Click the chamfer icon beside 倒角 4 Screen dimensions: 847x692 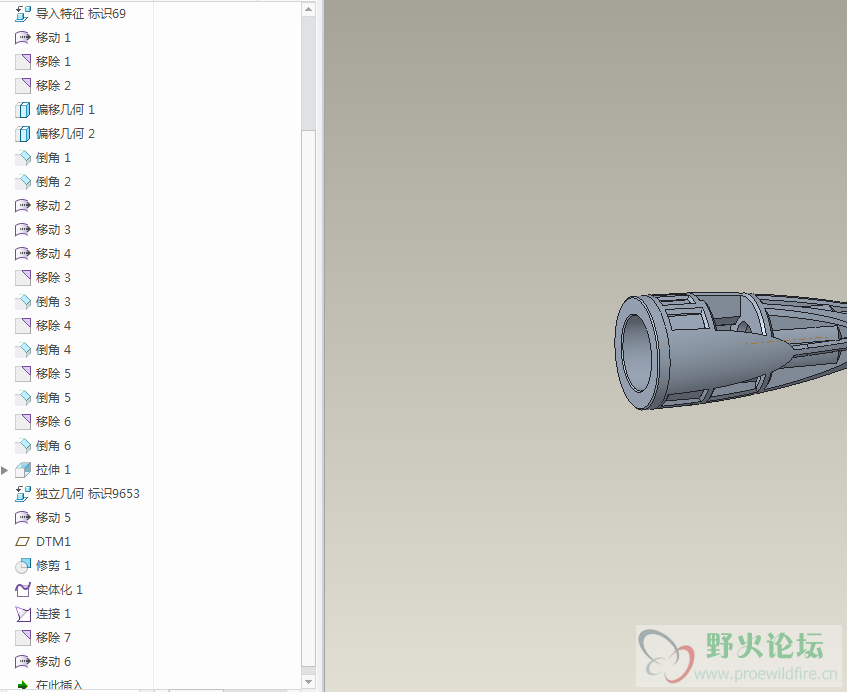(23, 350)
